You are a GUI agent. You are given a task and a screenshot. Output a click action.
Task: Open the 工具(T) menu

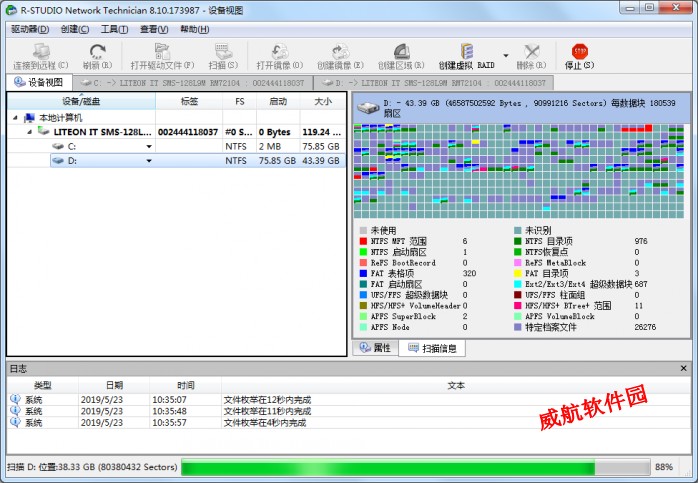114,29
